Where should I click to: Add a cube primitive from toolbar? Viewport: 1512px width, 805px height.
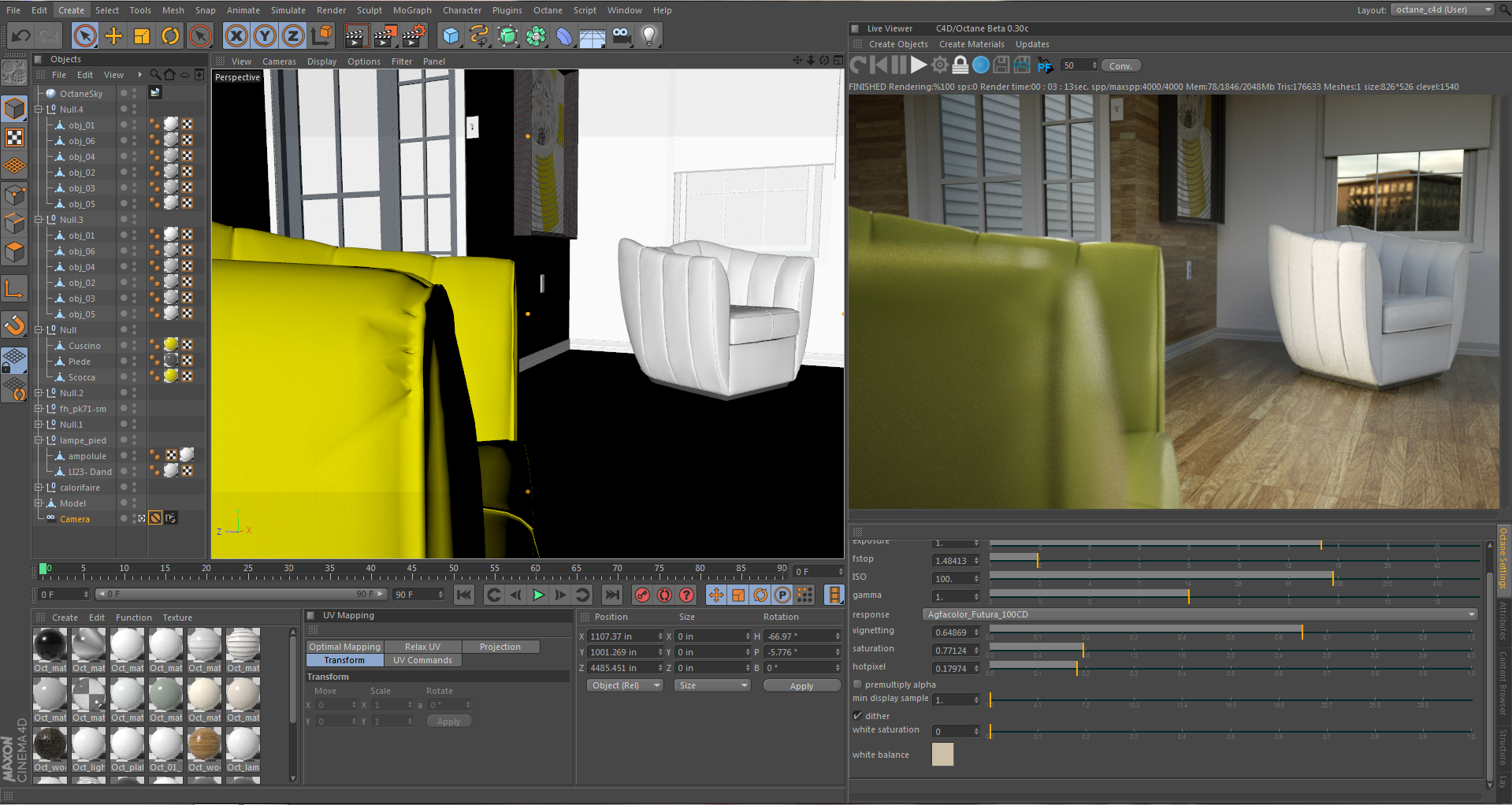(x=451, y=36)
